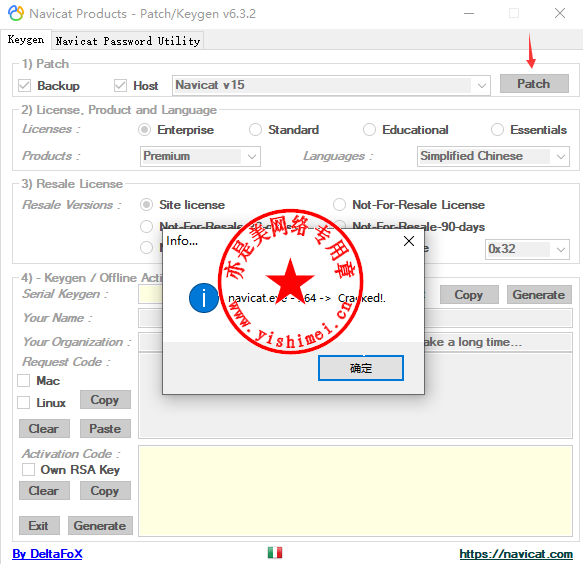583x564 pixels.
Task: Select Not-For-Resale License radio button
Action: [x=339, y=205]
